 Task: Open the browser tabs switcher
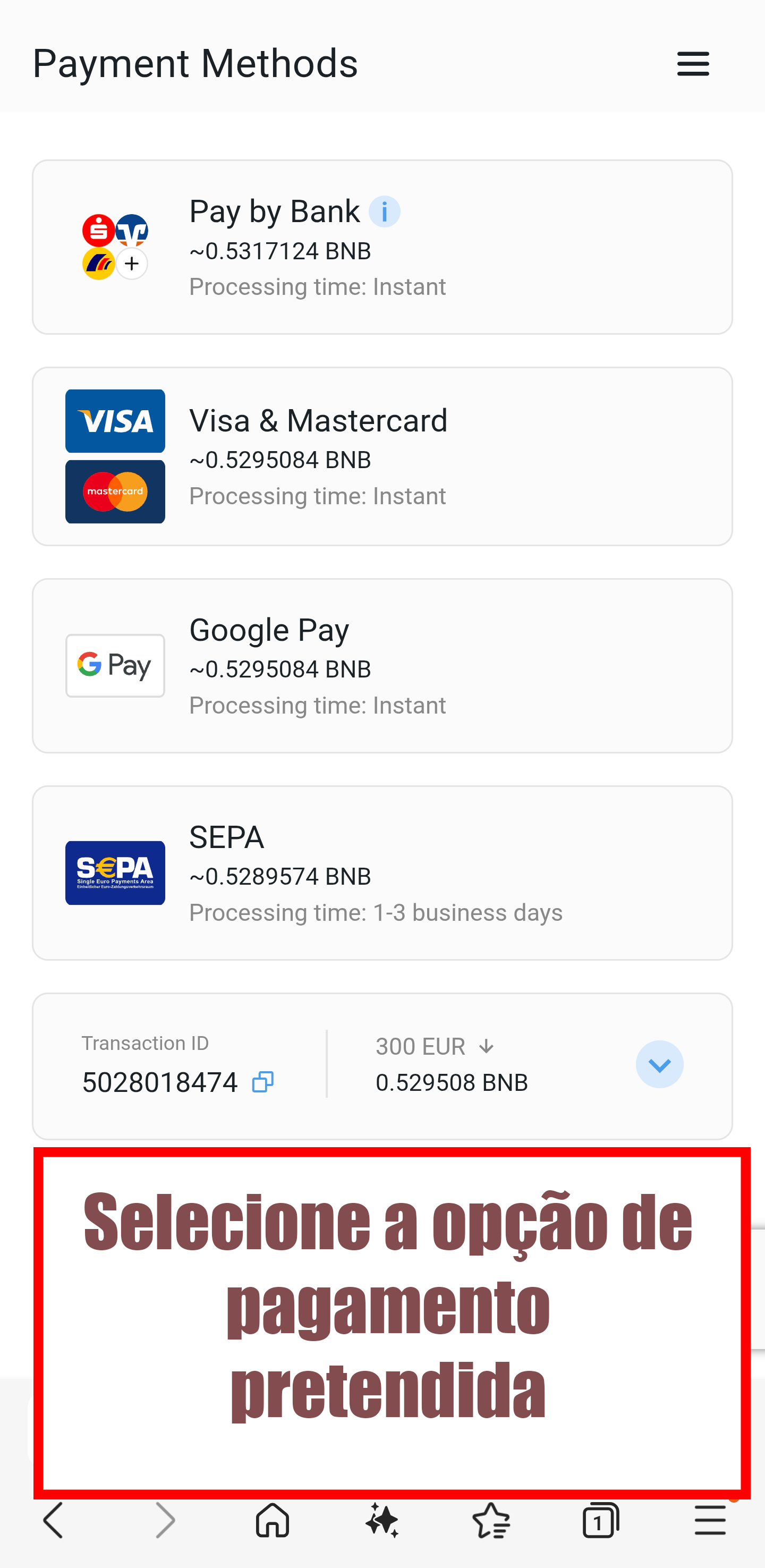(x=600, y=1520)
